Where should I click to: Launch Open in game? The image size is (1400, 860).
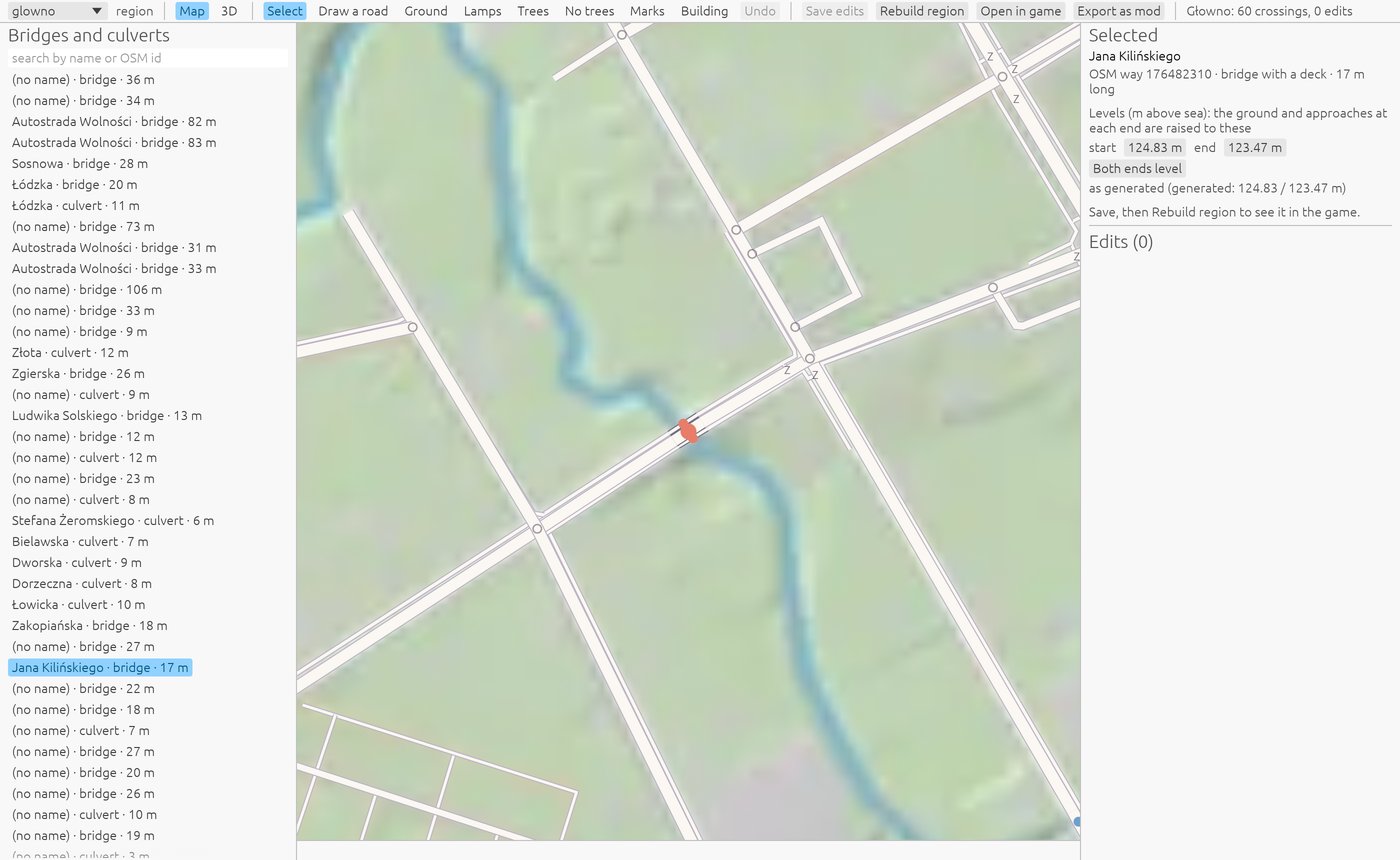point(1021,11)
